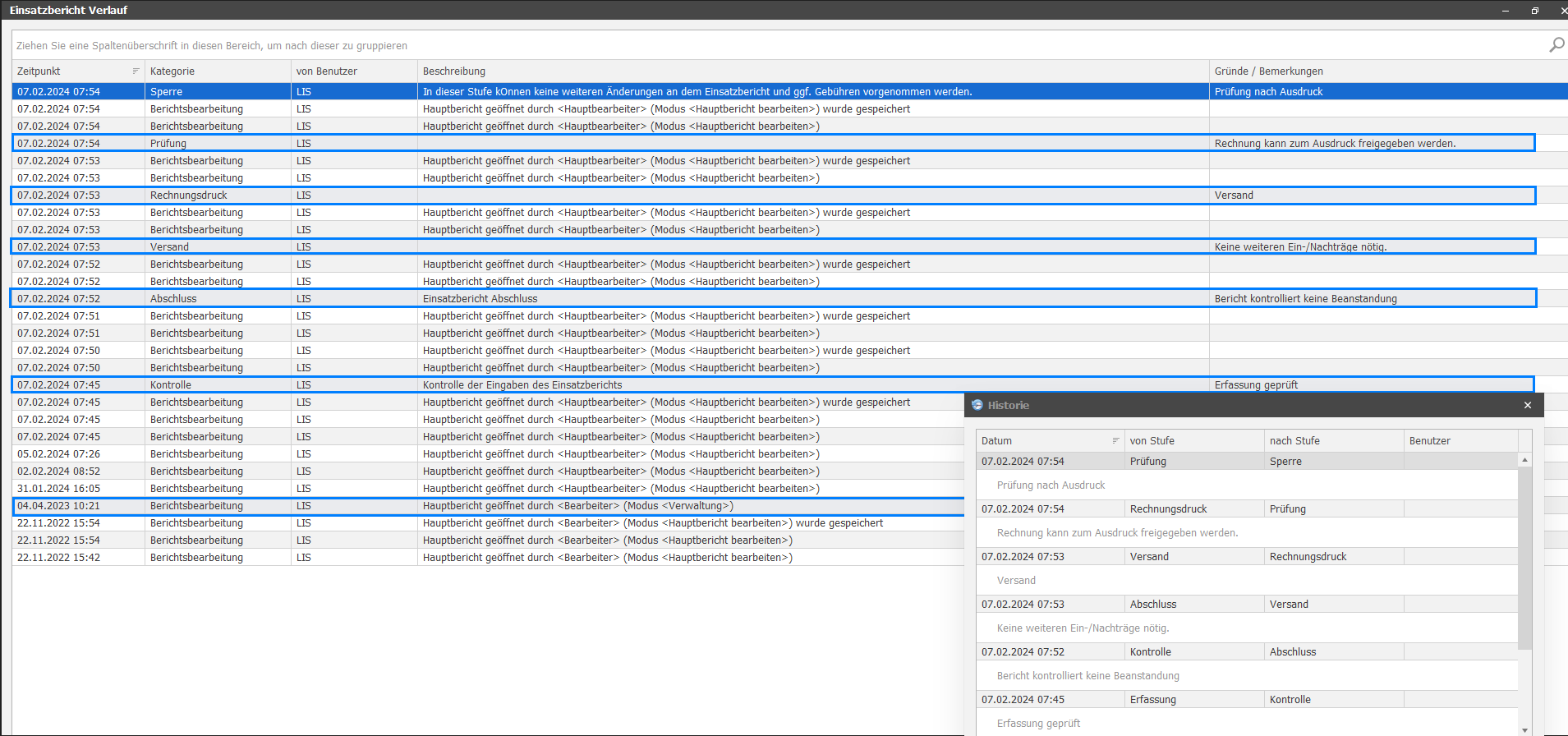Restore the Einsatzbericht Verlauf window
This screenshot has height=736, width=1568.
tap(1534, 11)
